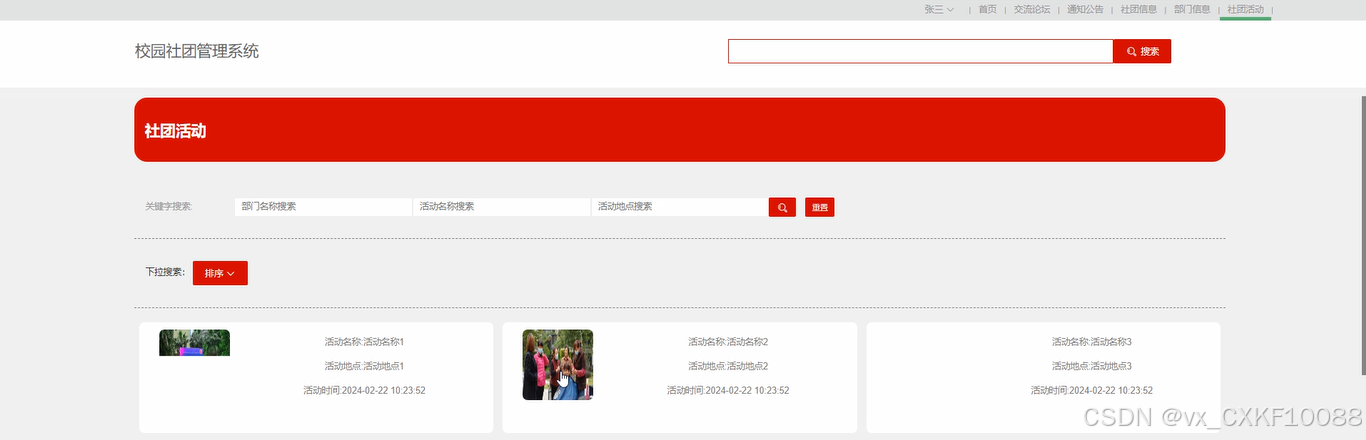Focus the main header search box
The image size is (1366, 440).
pyautogui.click(x=920, y=51)
